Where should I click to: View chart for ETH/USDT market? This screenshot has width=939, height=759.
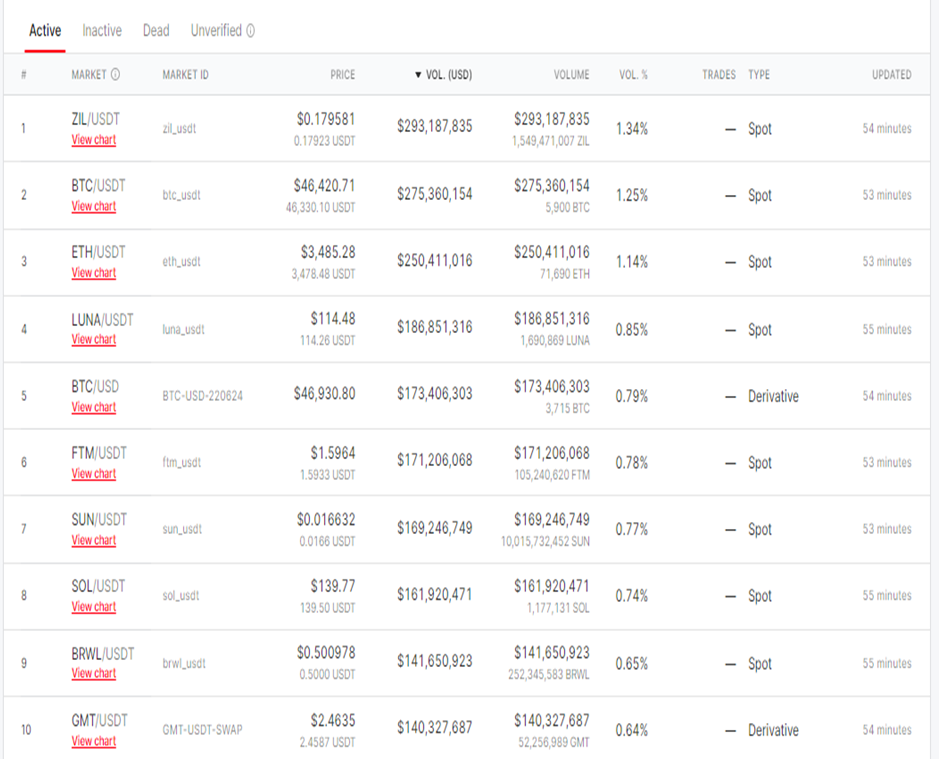click(93, 273)
